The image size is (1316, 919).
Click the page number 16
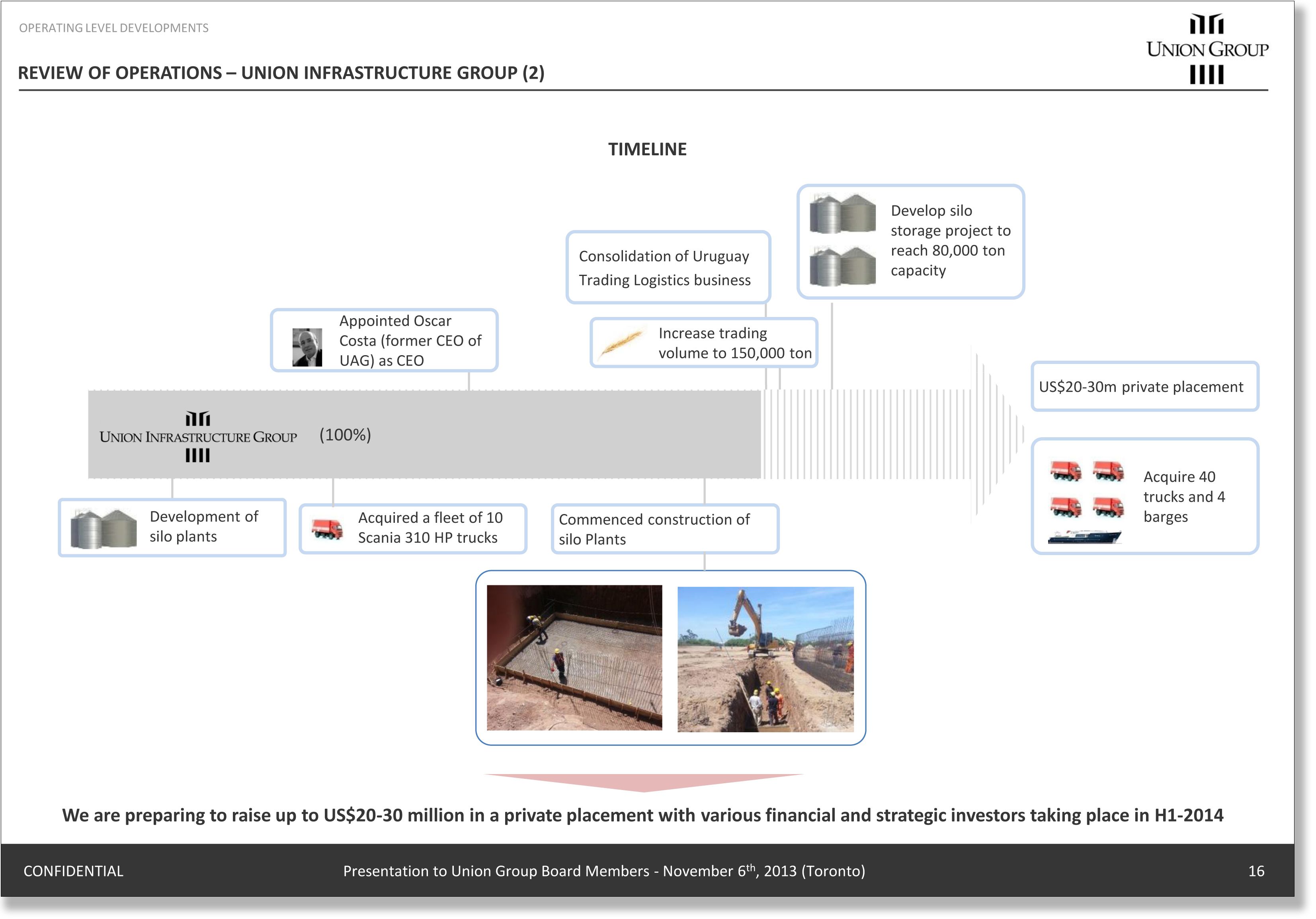click(1256, 871)
